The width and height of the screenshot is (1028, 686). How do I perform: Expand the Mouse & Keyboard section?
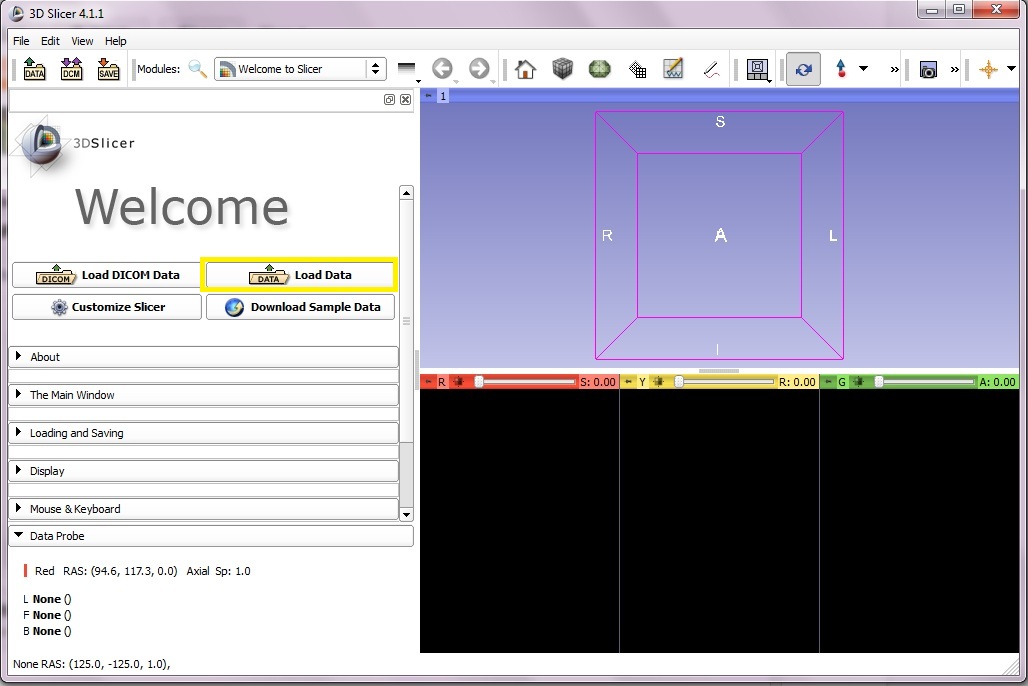(203, 509)
